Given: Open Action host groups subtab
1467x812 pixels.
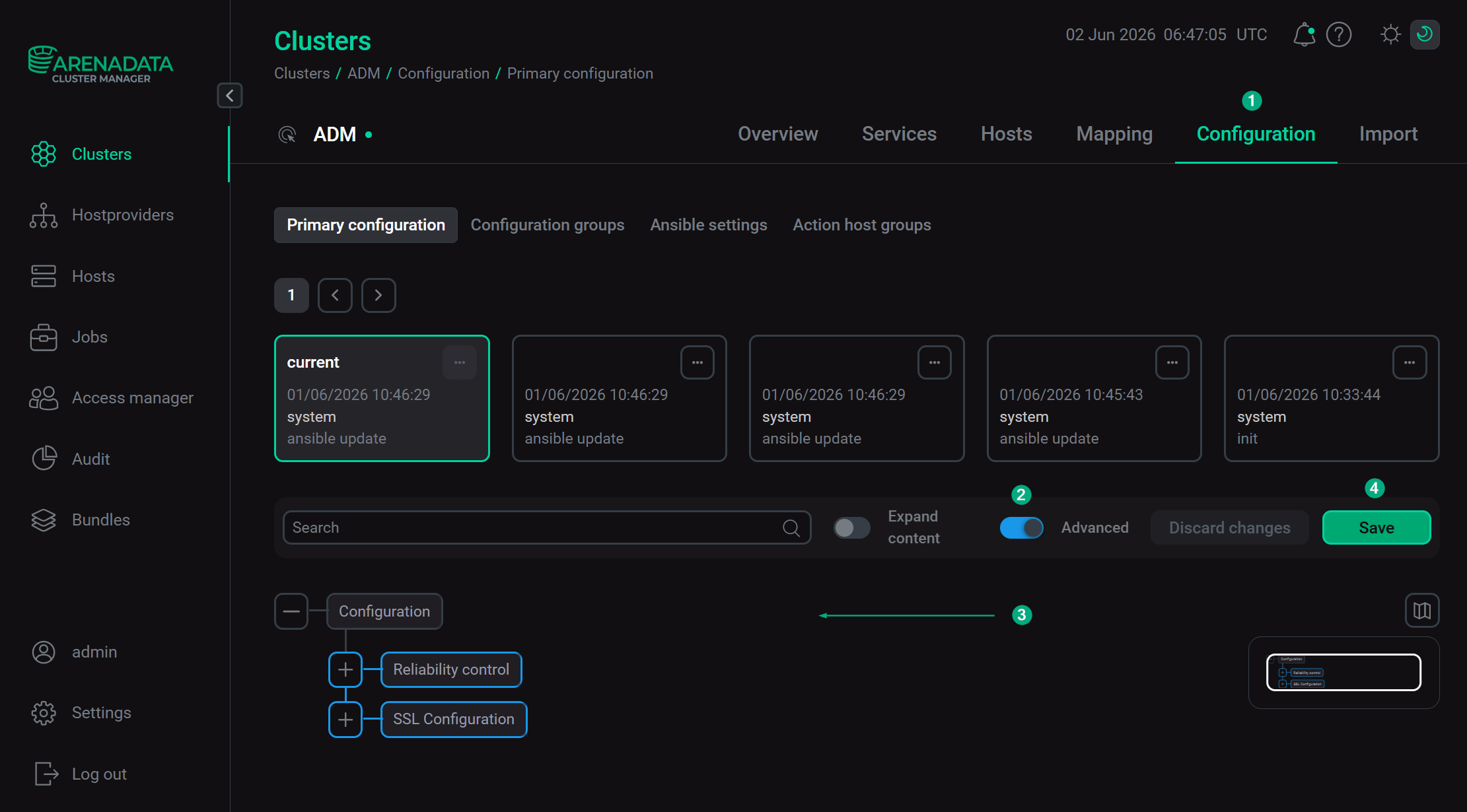Looking at the screenshot, I should coord(862,225).
